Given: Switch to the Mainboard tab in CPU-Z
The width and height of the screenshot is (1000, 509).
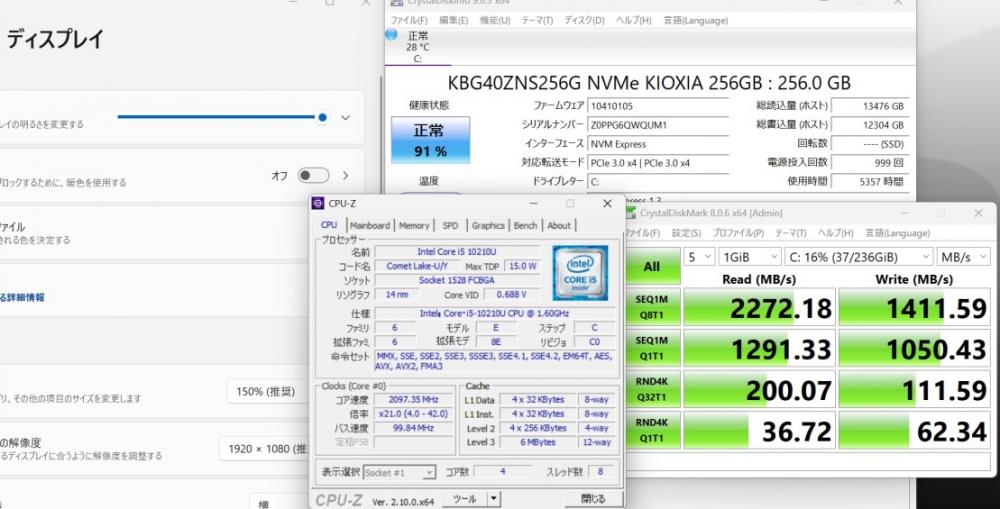Looking at the screenshot, I should pos(370,225).
